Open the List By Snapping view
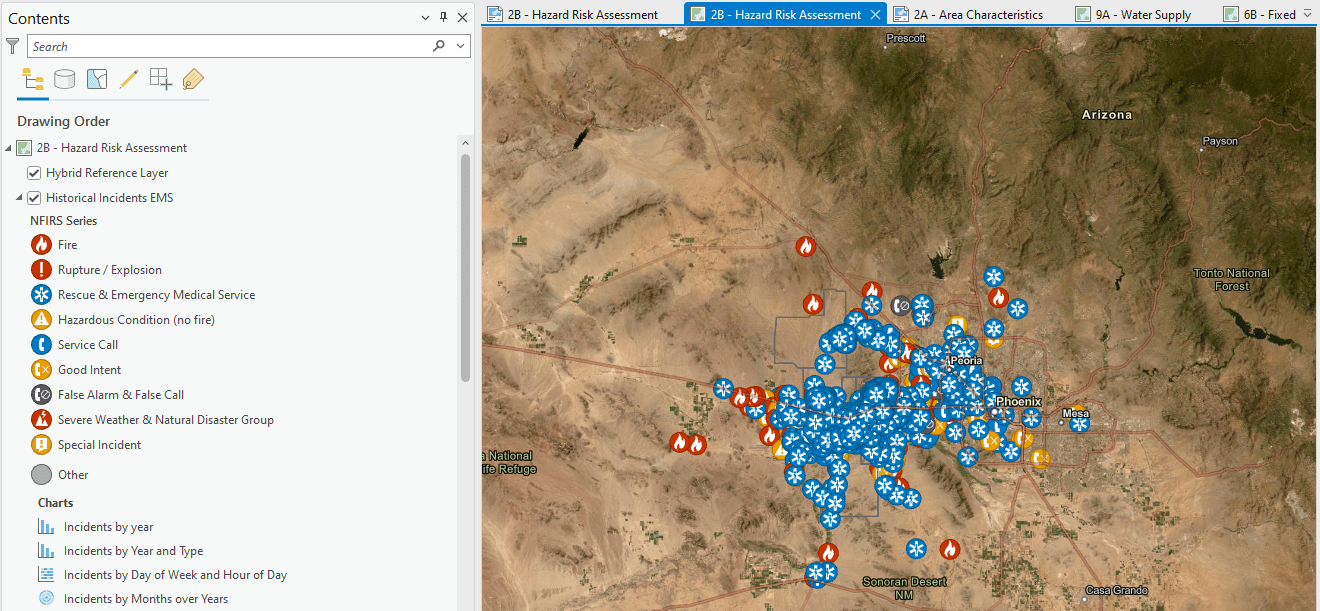Viewport: 1320px width, 611px height. [x=160, y=79]
